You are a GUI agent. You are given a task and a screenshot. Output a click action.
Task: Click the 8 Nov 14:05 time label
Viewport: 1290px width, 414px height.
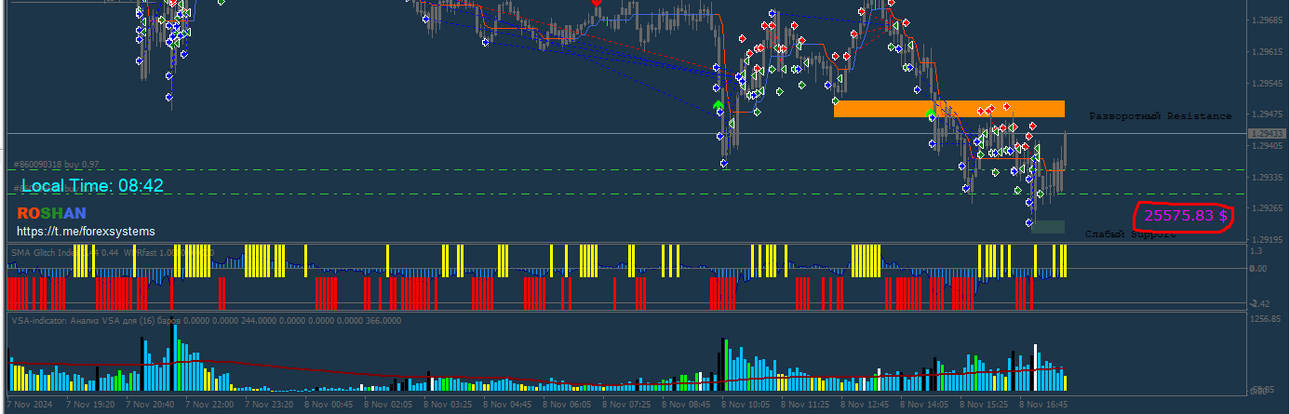click(926, 406)
